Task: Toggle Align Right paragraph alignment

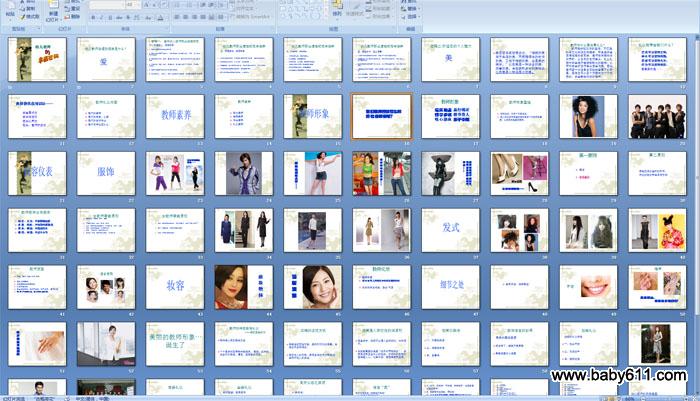Action: tap(194, 17)
